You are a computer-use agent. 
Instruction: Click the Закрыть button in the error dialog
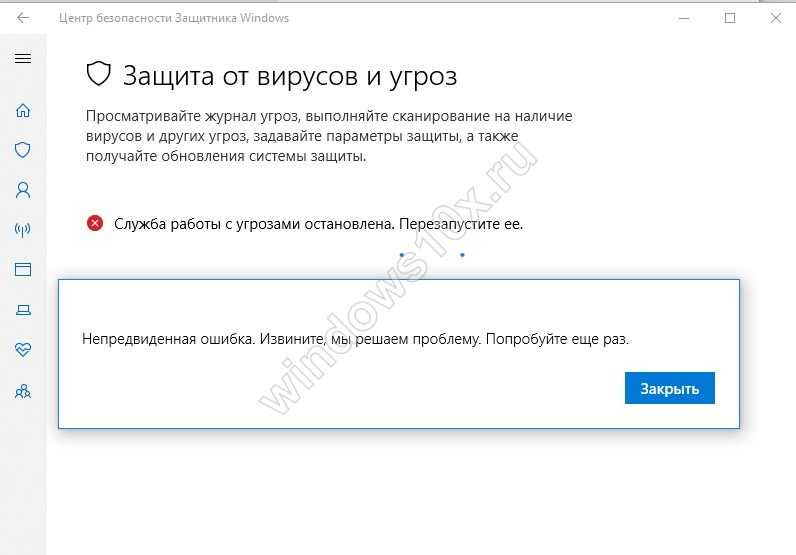[x=670, y=388]
